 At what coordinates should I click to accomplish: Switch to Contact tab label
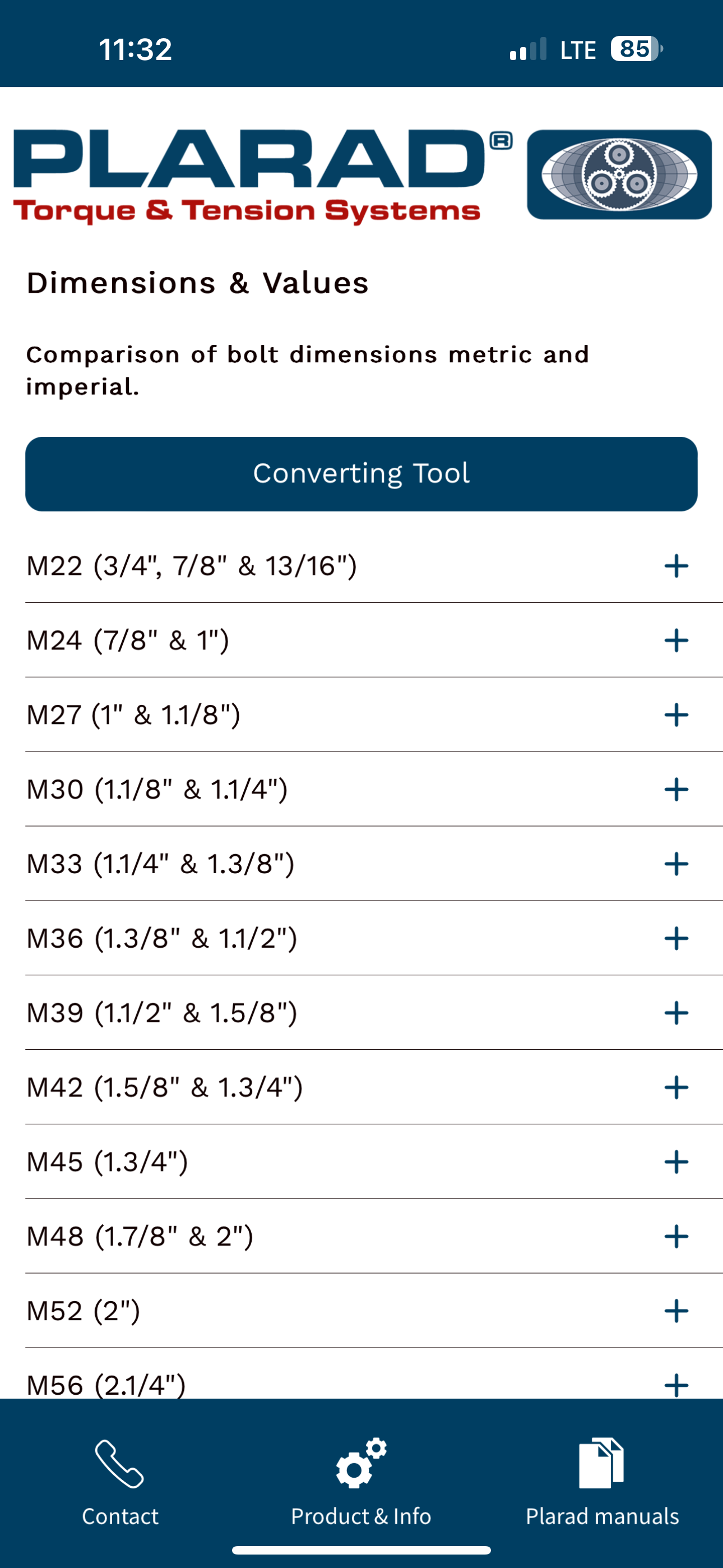[x=120, y=1516]
